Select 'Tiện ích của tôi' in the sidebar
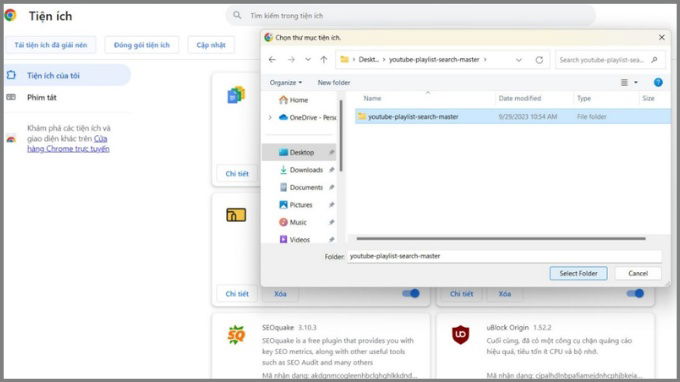 click(x=67, y=75)
